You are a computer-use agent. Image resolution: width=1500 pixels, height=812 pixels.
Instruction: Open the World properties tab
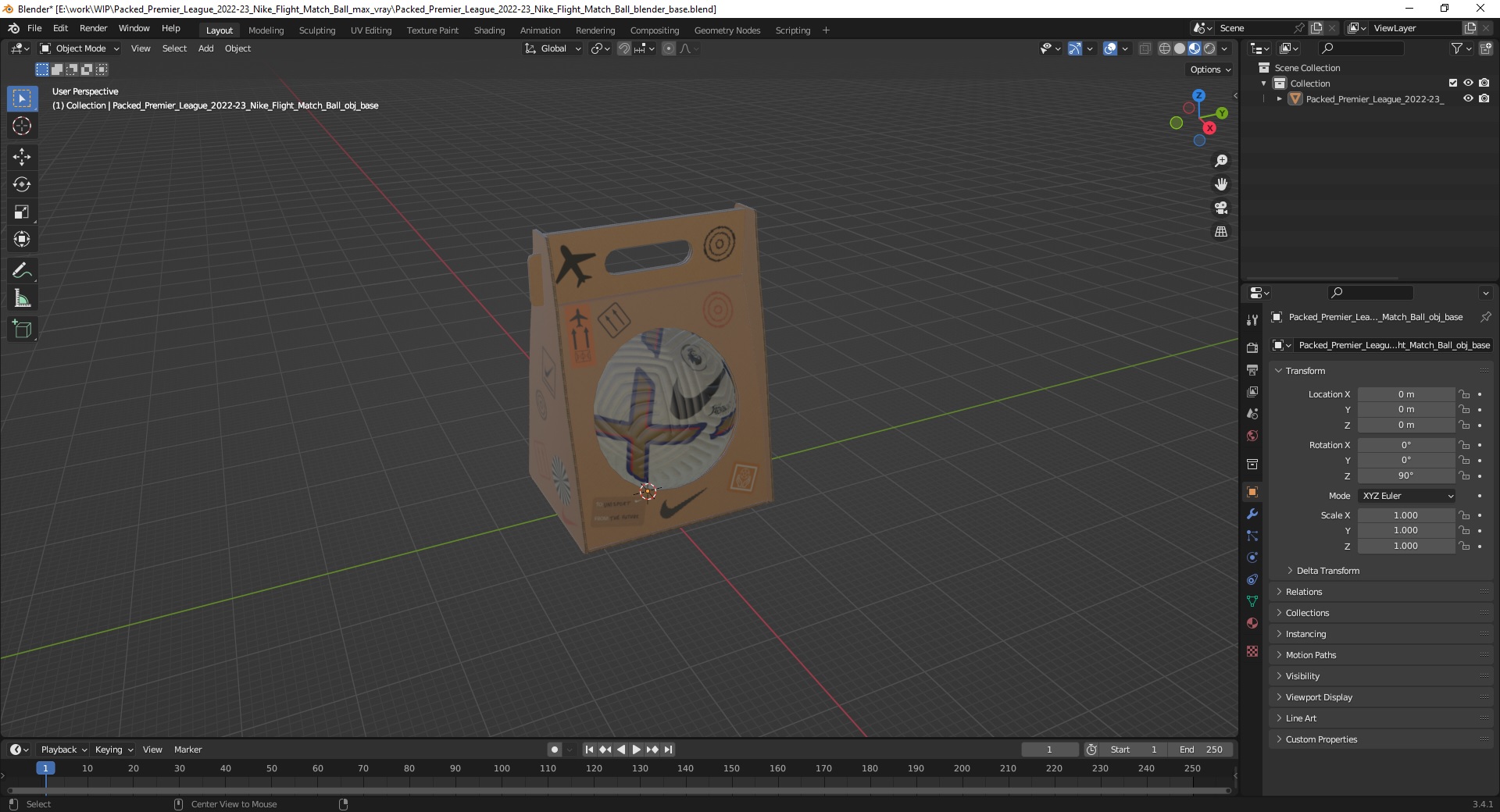1252,436
